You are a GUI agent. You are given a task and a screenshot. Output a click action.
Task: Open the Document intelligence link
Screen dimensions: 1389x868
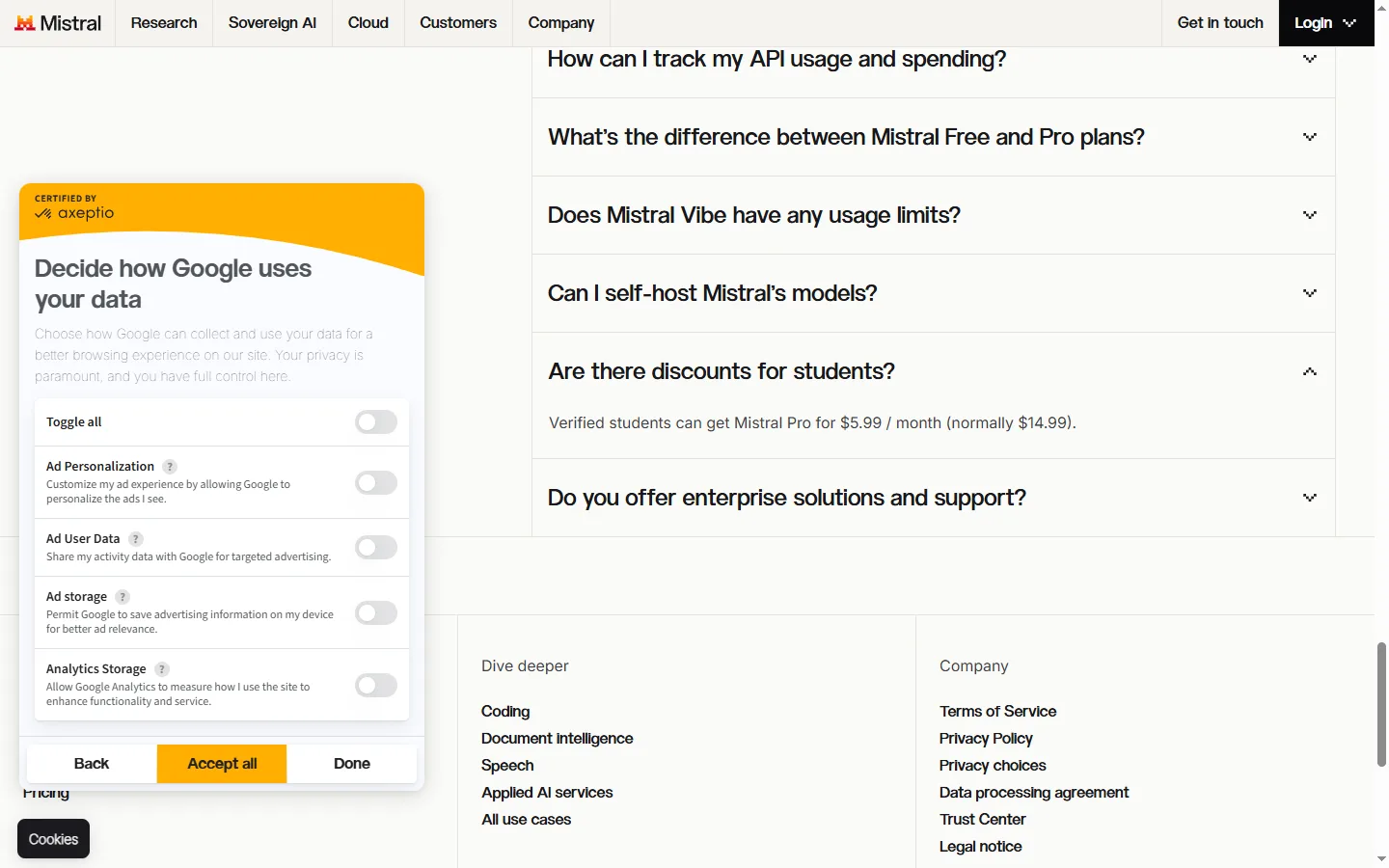tap(558, 739)
